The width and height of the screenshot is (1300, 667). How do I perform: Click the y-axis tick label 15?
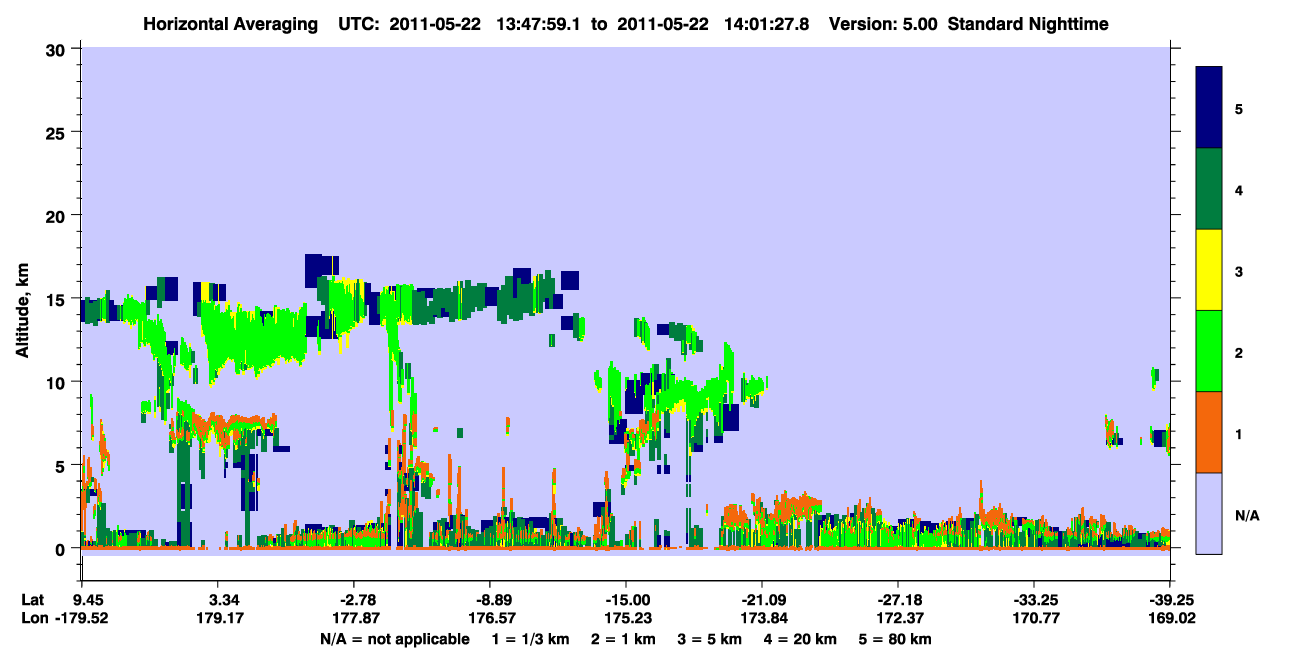[58, 299]
